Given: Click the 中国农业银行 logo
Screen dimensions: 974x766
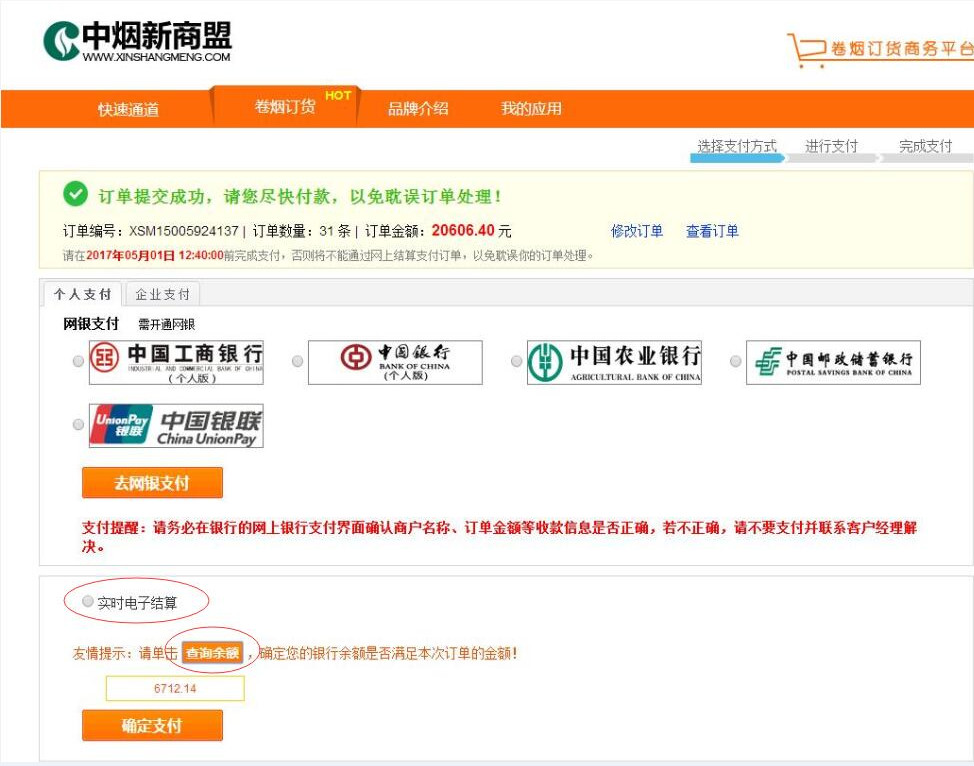Looking at the screenshot, I should coord(614,362).
